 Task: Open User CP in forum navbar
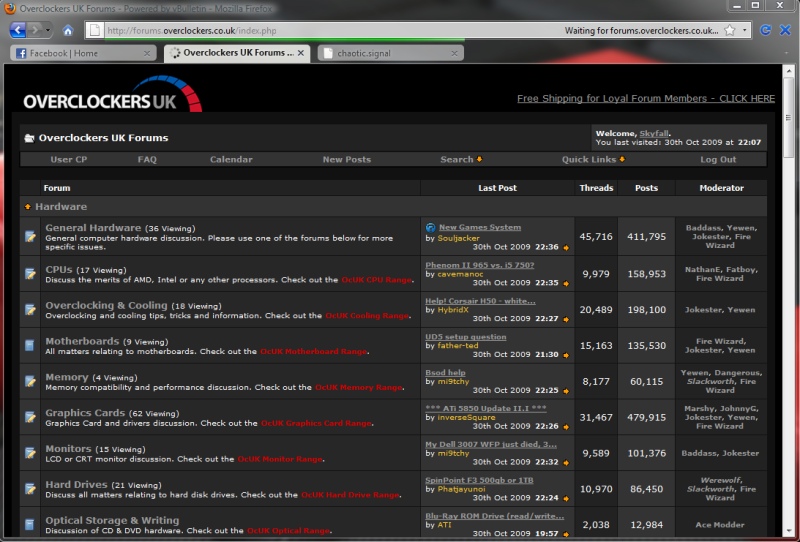69,159
